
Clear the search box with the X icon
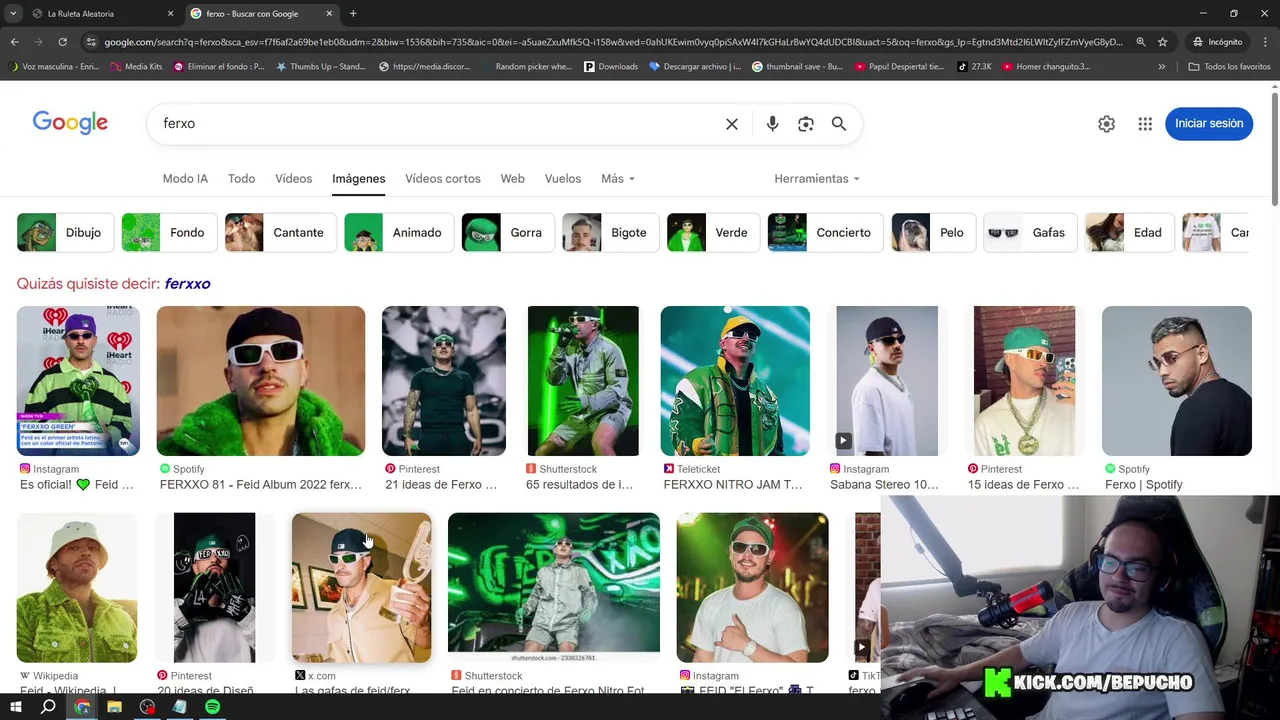point(732,124)
